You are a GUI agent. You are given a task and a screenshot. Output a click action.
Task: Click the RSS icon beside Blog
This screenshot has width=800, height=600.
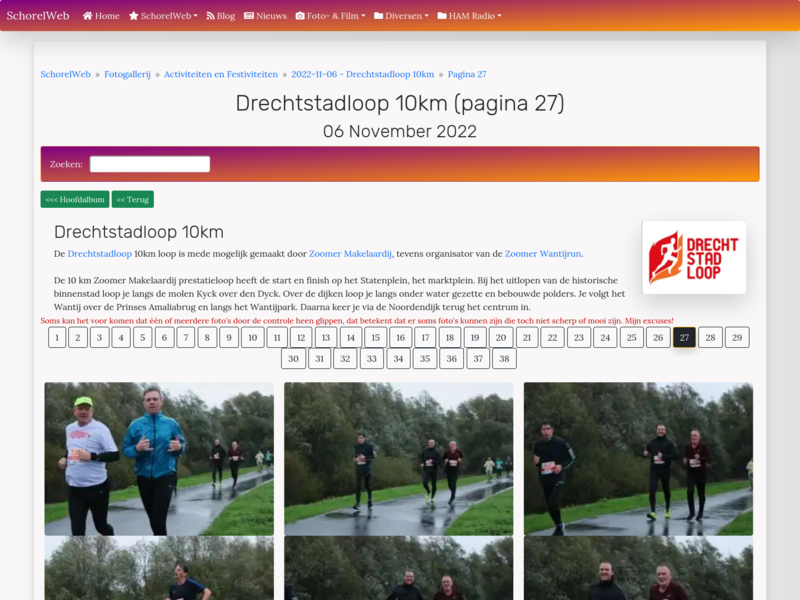point(210,16)
